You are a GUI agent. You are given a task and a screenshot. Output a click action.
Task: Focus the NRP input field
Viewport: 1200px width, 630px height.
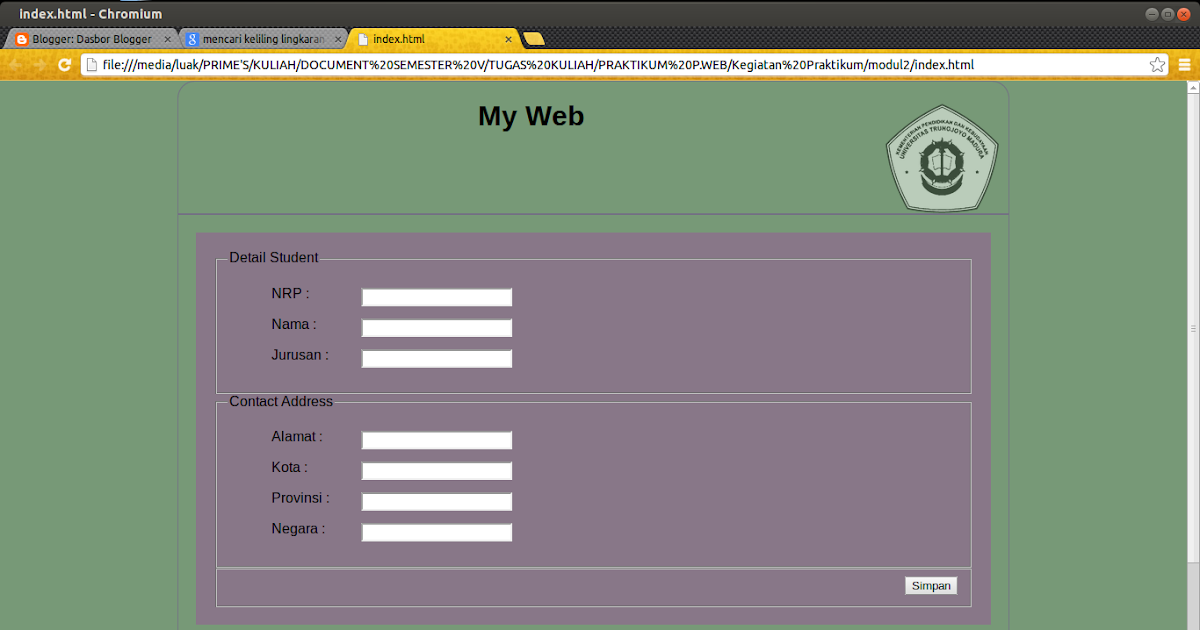(437, 297)
